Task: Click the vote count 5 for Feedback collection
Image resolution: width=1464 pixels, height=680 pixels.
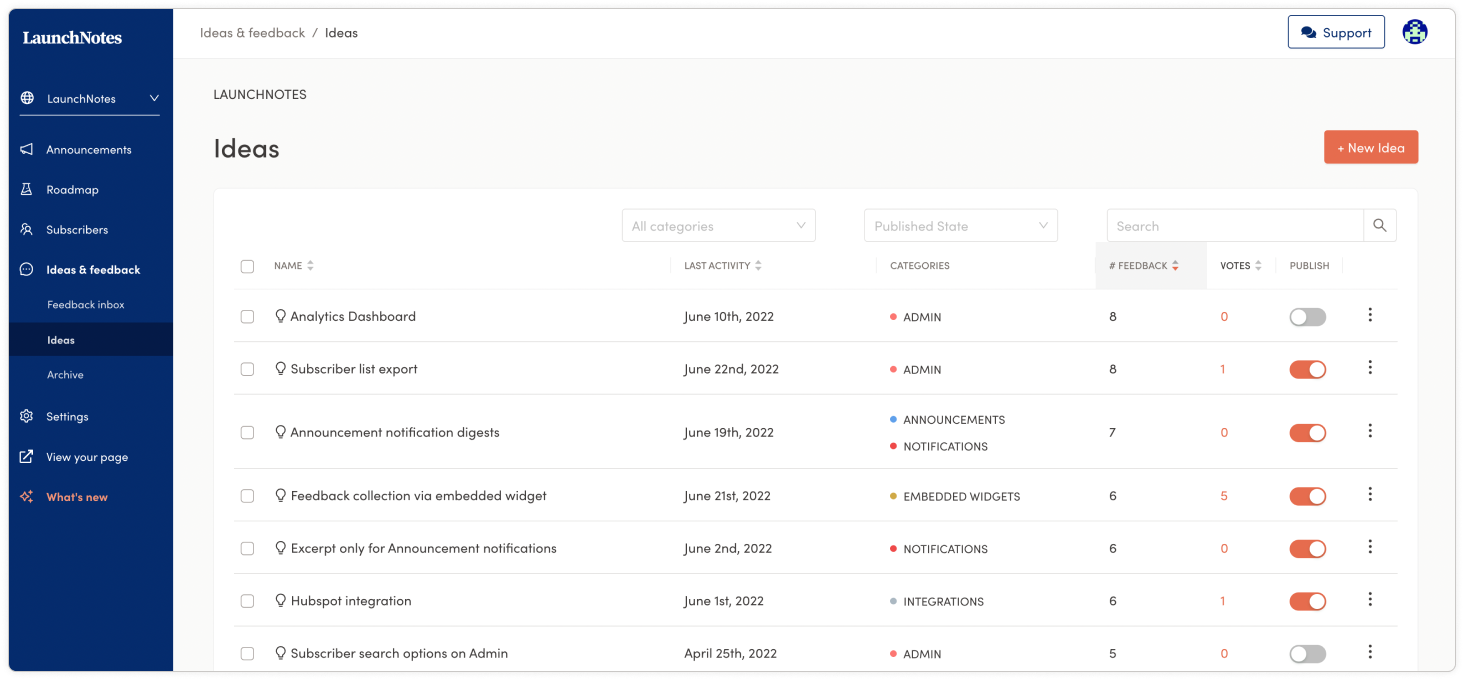Action: [x=1224, y=496]
